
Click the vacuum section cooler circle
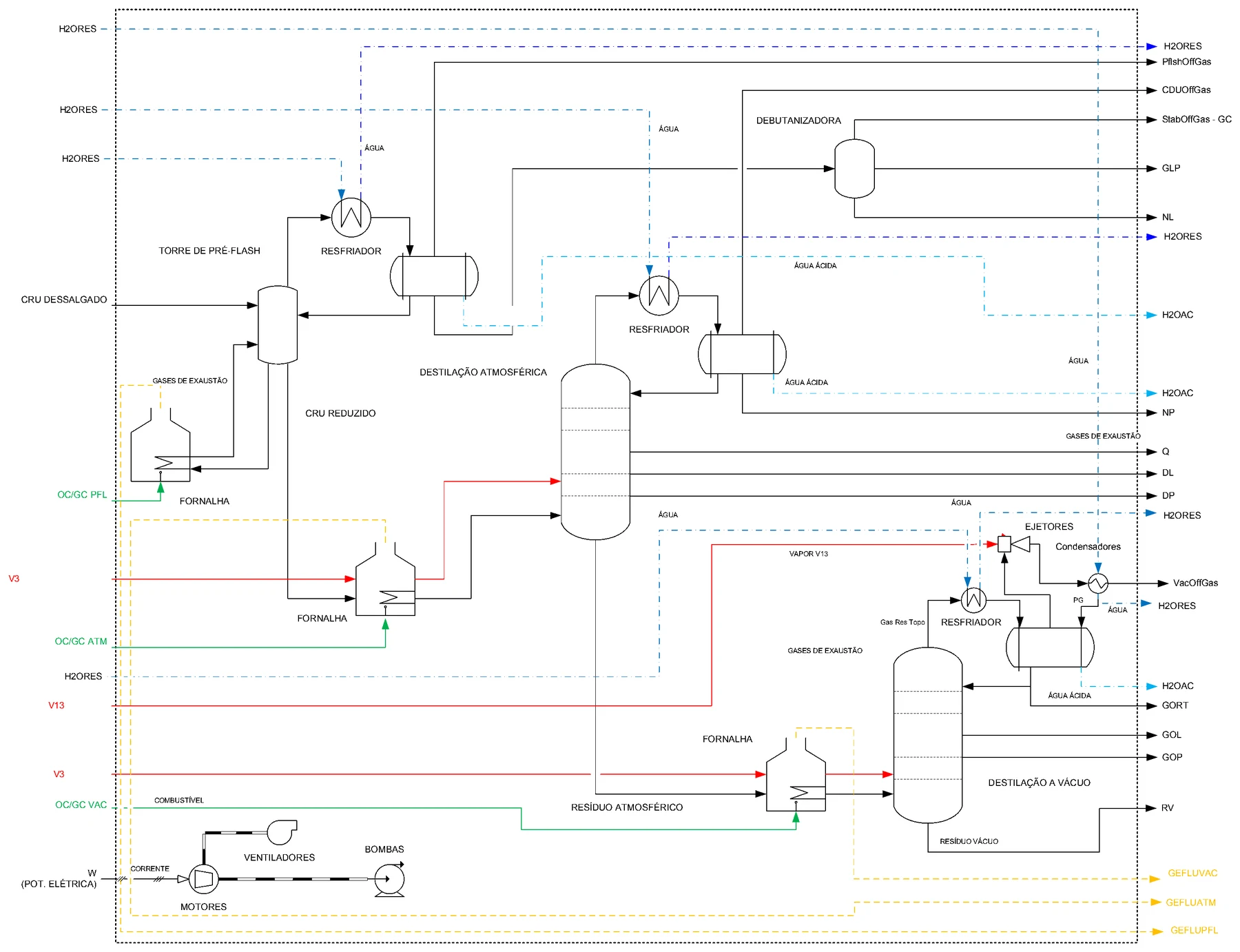point(973,599)
